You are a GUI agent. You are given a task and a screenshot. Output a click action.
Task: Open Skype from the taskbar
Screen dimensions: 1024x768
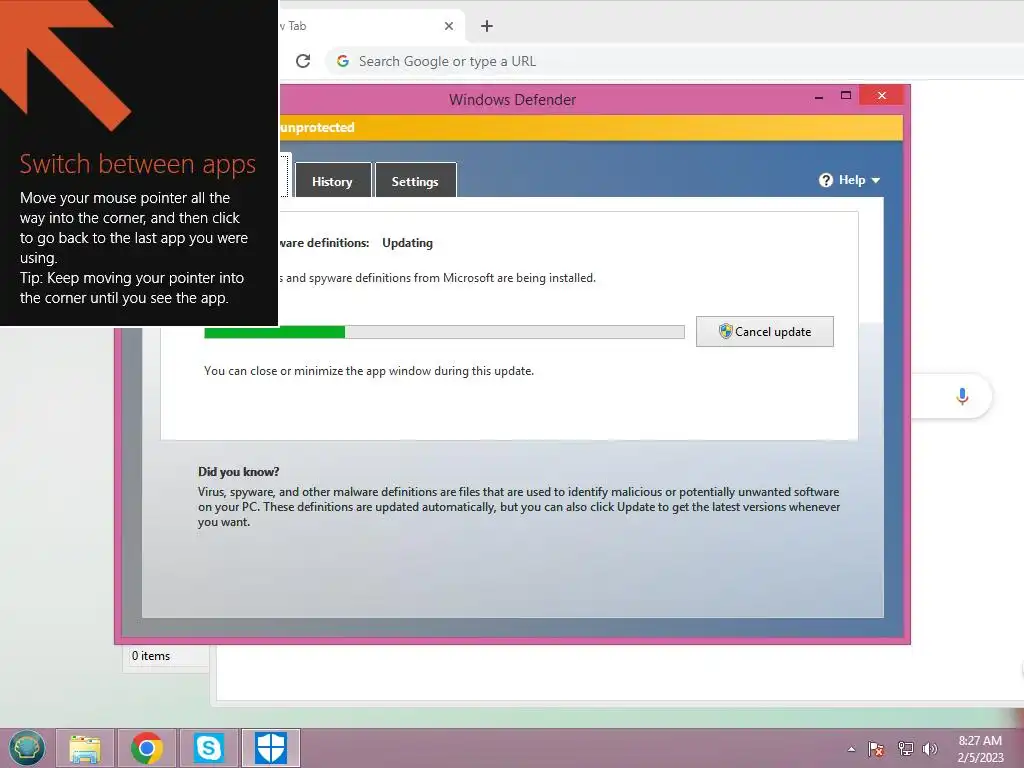click(208, 748)
